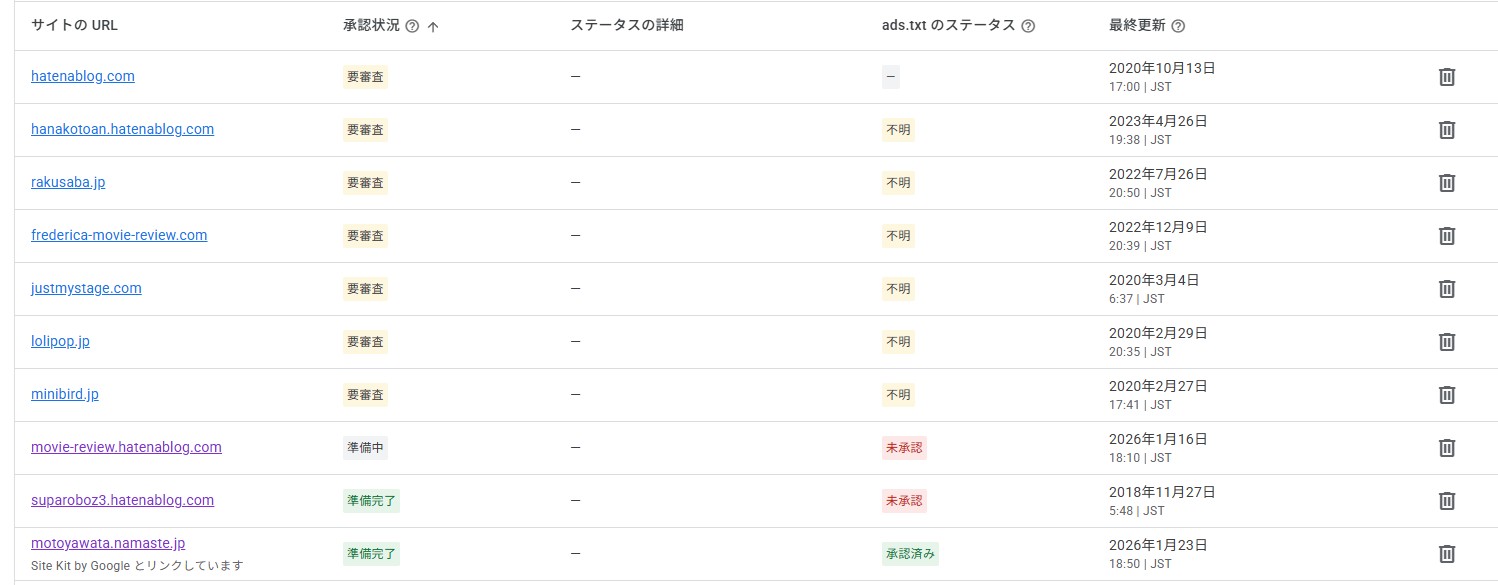Image resolution: width=1498 pixels, height=585 pixels.
Task: Open the help icon next to 承認状況
Action: [413, 26]
